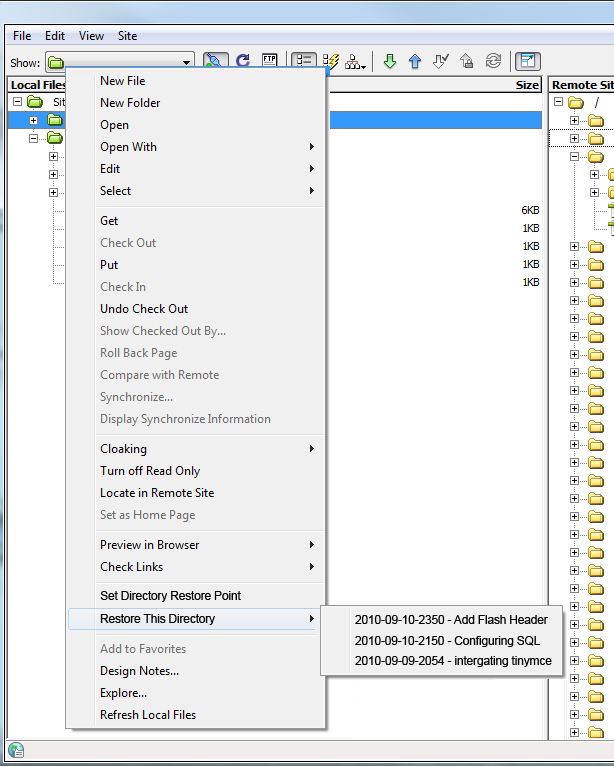614x767 pixels.
Task: Click the globe log icon in status bar
Action: [x=16, y=750]
